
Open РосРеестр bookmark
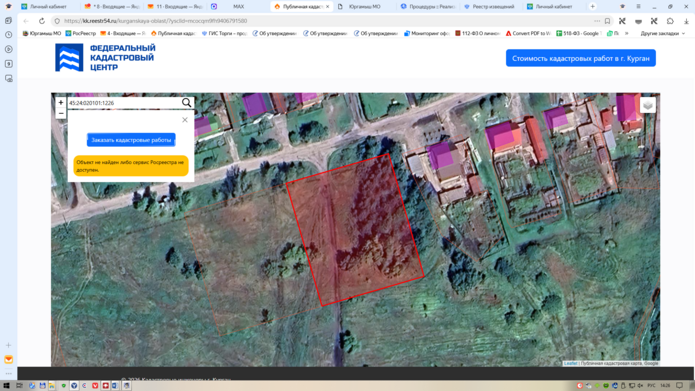[x=81, y=33]
